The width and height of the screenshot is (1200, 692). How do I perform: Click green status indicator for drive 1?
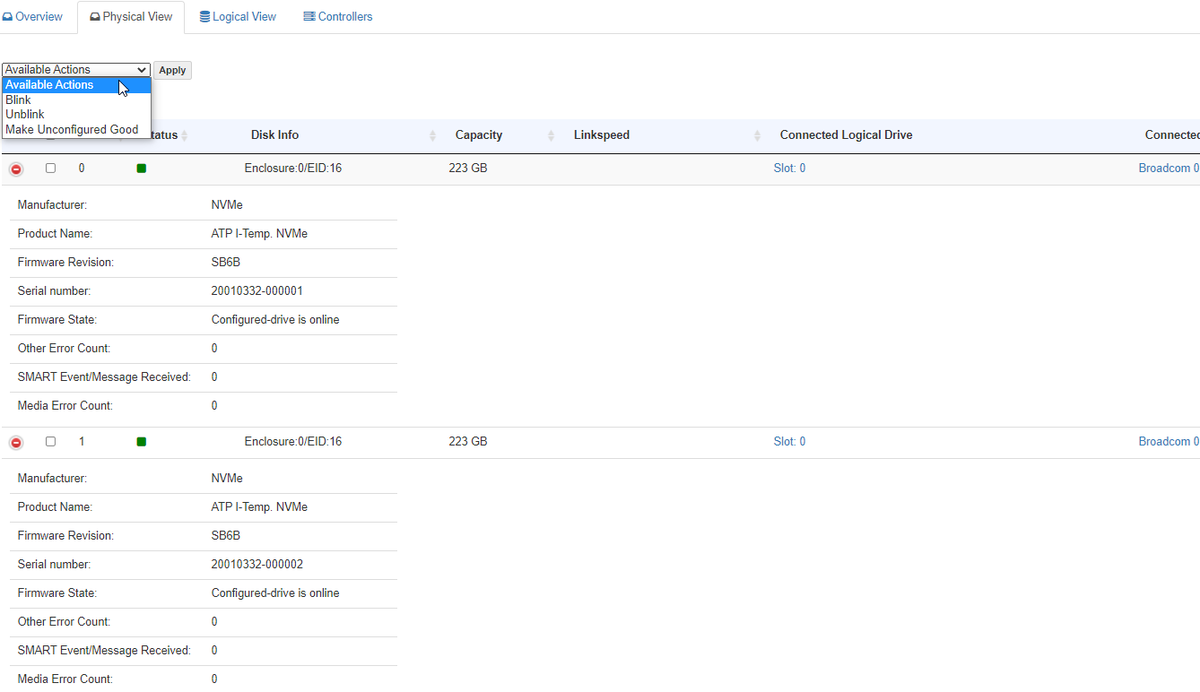coord(141,441)
